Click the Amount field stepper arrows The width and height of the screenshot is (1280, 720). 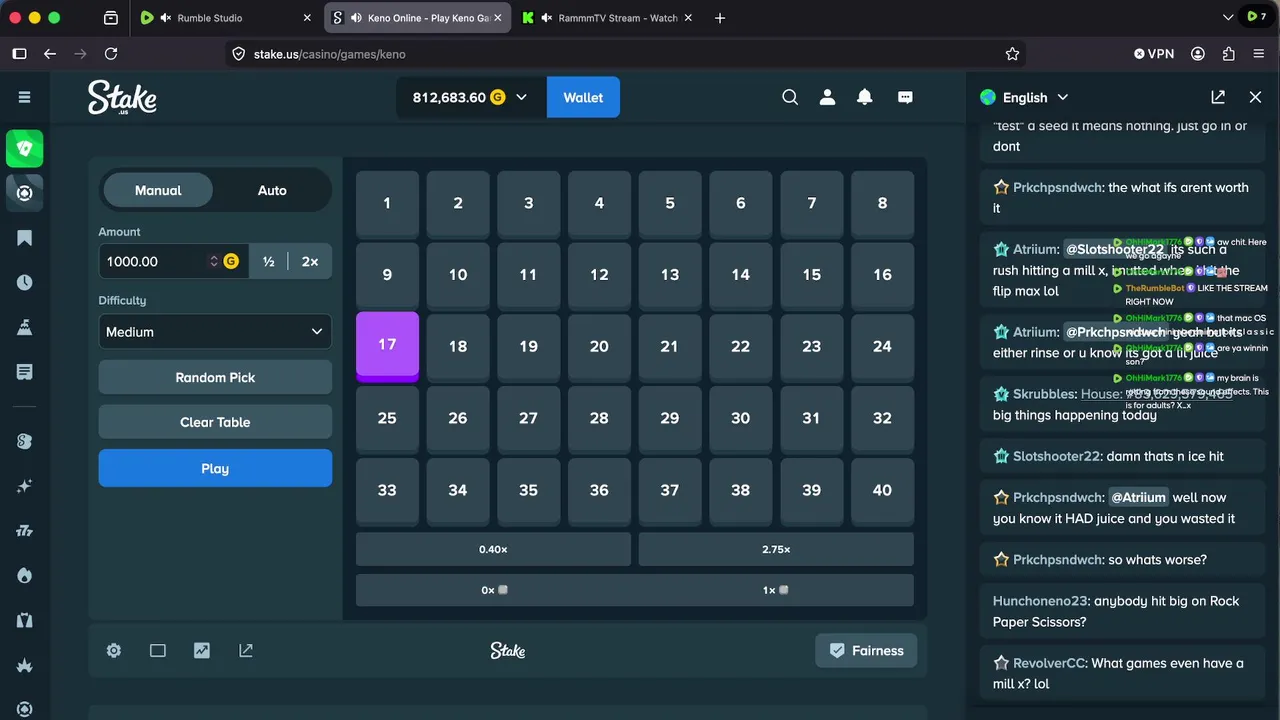[213, 261]
